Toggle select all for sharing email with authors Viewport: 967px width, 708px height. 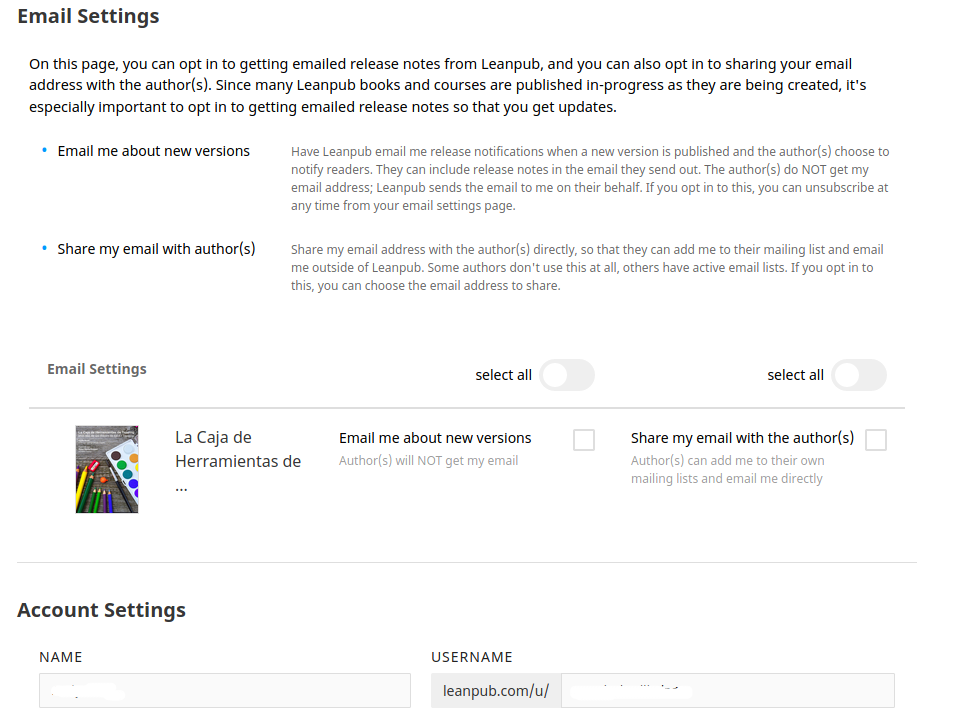858,375
